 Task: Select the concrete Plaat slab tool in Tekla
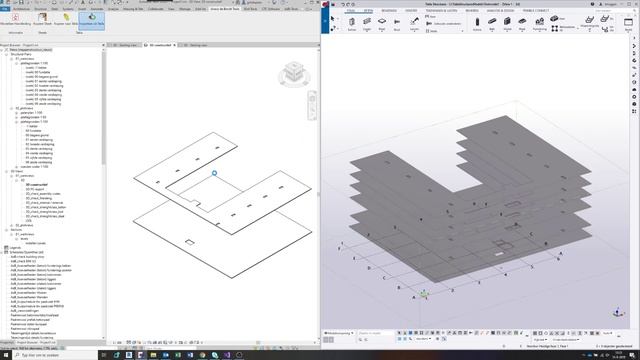[x=522, y=24]
